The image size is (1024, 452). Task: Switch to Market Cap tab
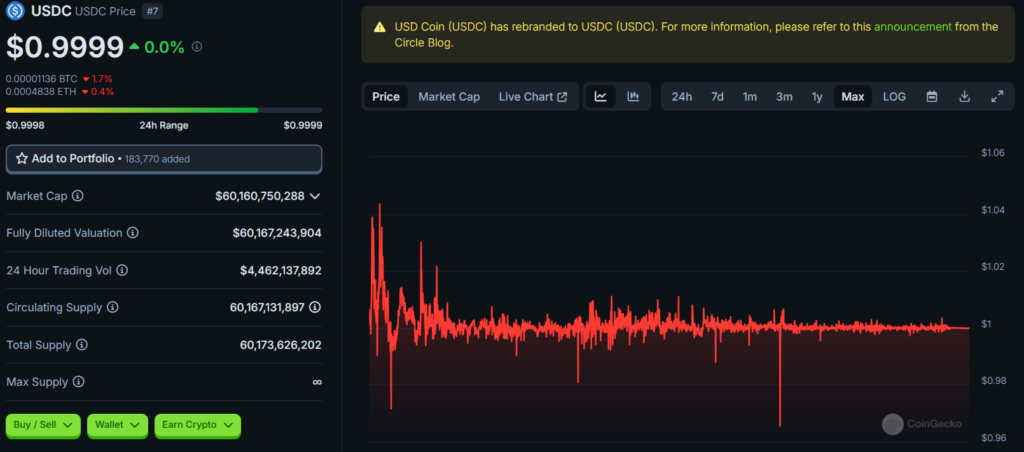click(449, 97)
